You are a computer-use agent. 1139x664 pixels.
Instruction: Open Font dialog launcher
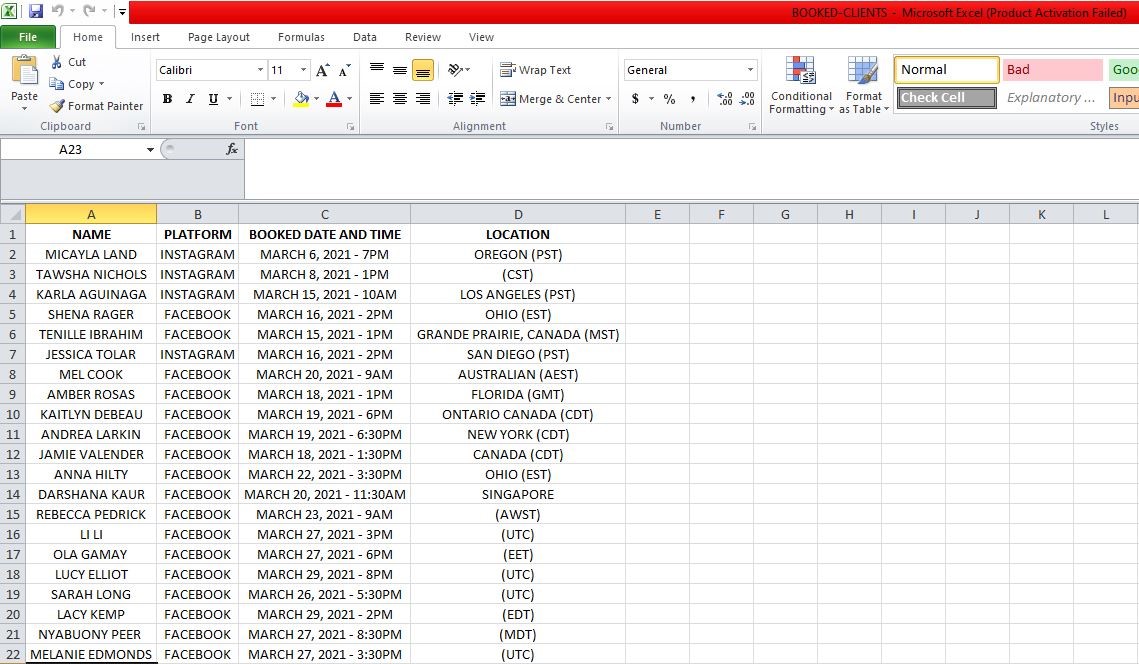tap(351, 126)
